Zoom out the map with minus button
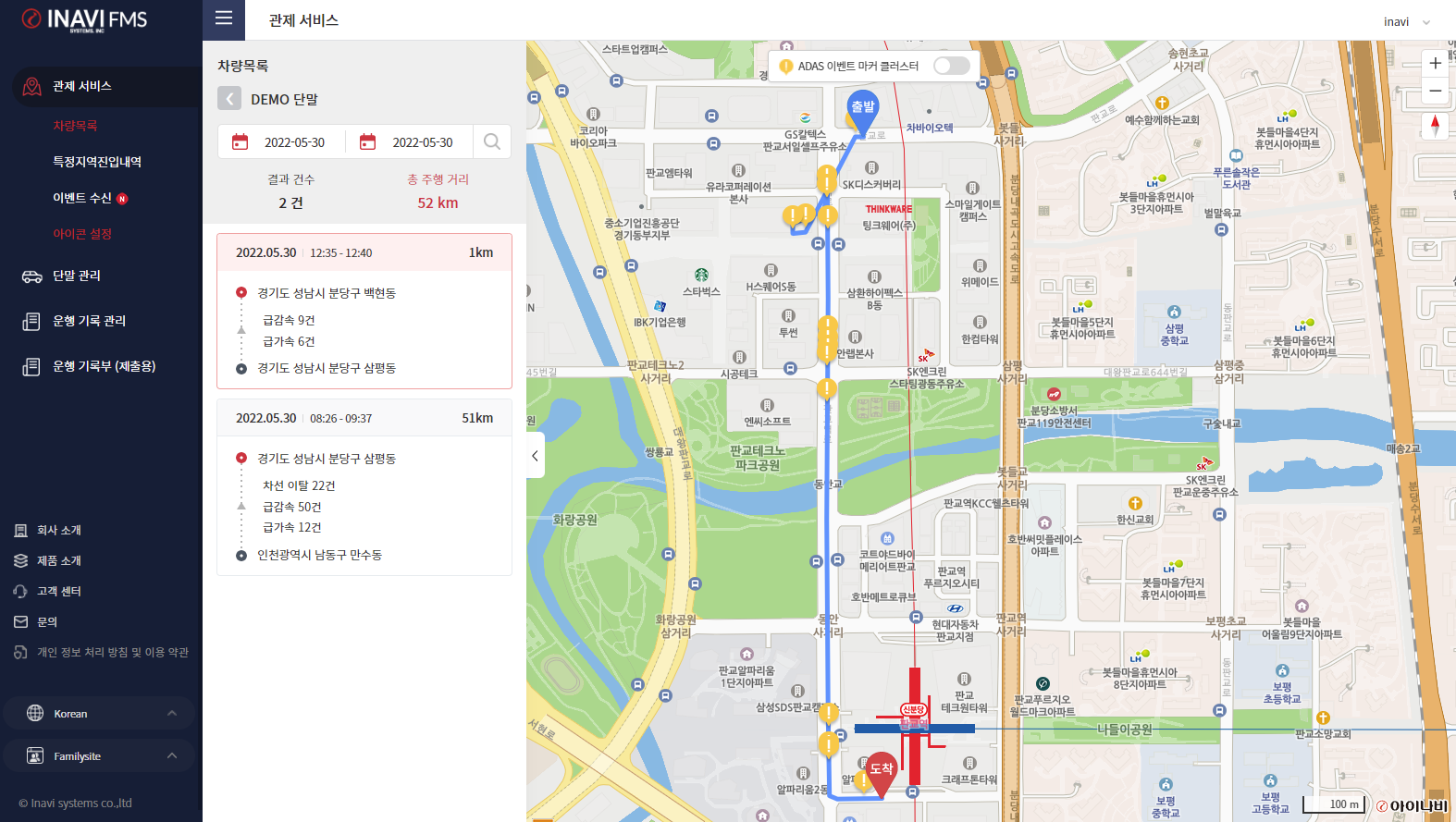This screenshot has height=822, width=1456. point(1435,91)
